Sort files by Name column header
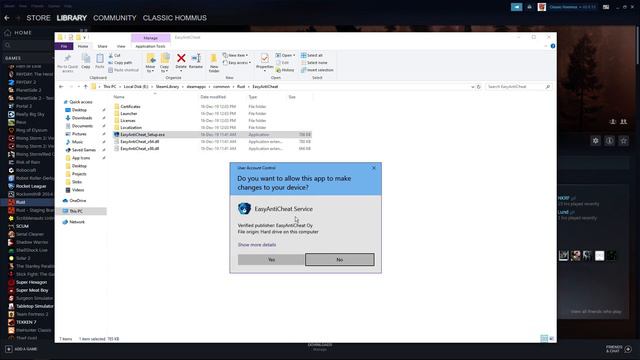This screenshot has width=640, height=360. [x=119, y=97]
